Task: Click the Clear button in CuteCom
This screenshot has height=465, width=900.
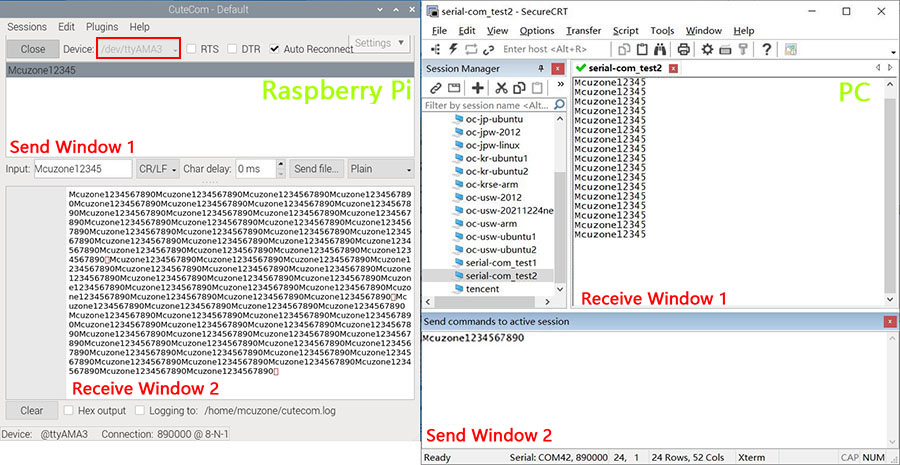Action: pyautogui.click(x=32, y=410)
